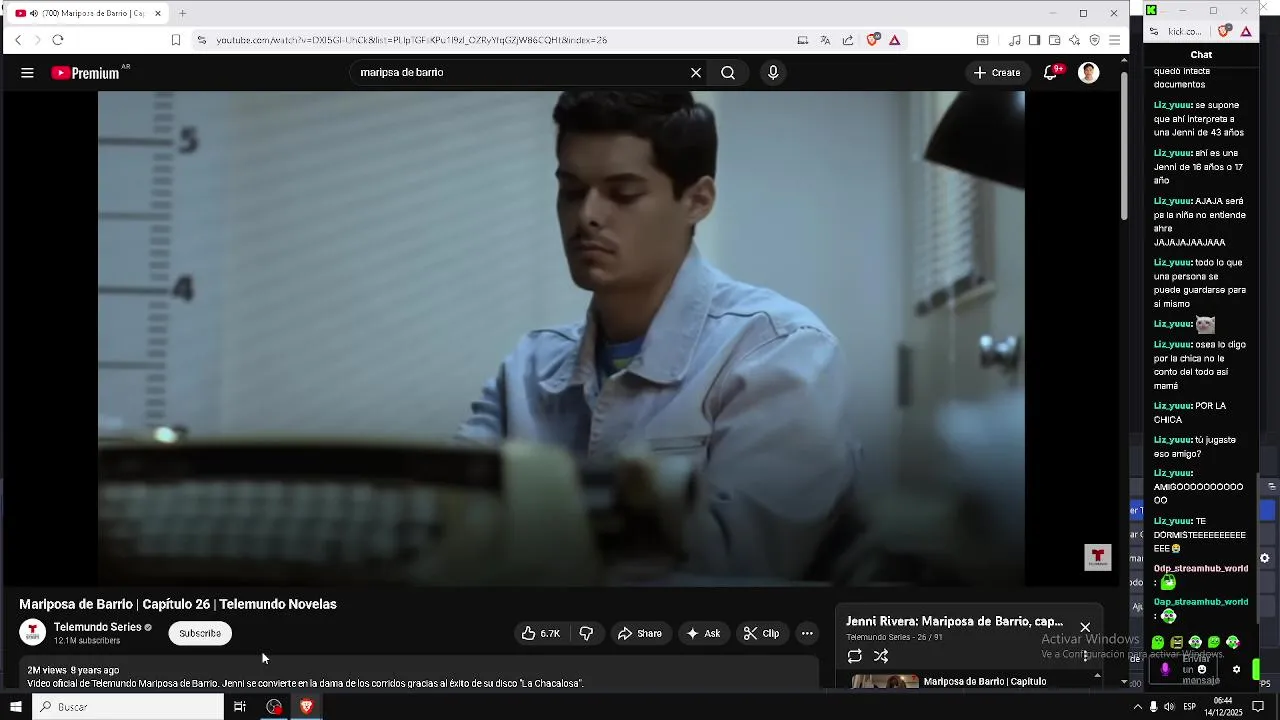This screenshot has width=1280, height=720.
Task: Open Brave browser from taskbar
Action: 306,707
